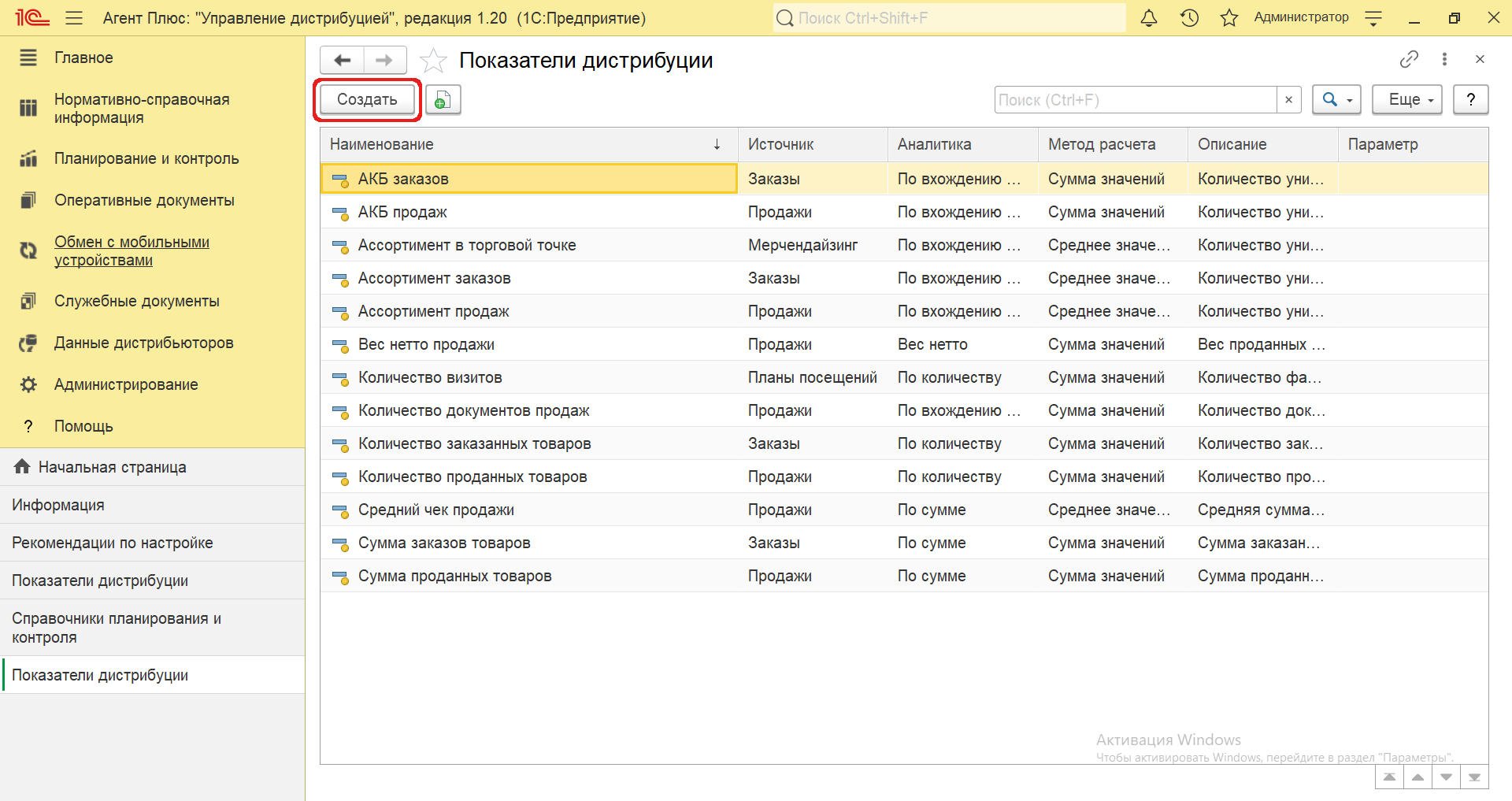
Task: Click the Создать button
Action: pyautogui.click(x=367, y=100)
